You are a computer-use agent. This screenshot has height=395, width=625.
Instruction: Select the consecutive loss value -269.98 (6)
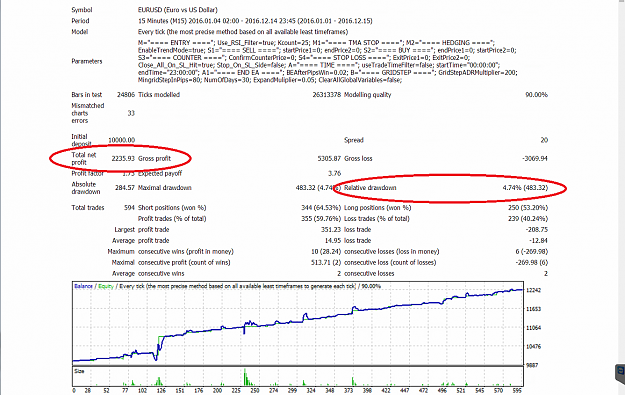point(531,263)
